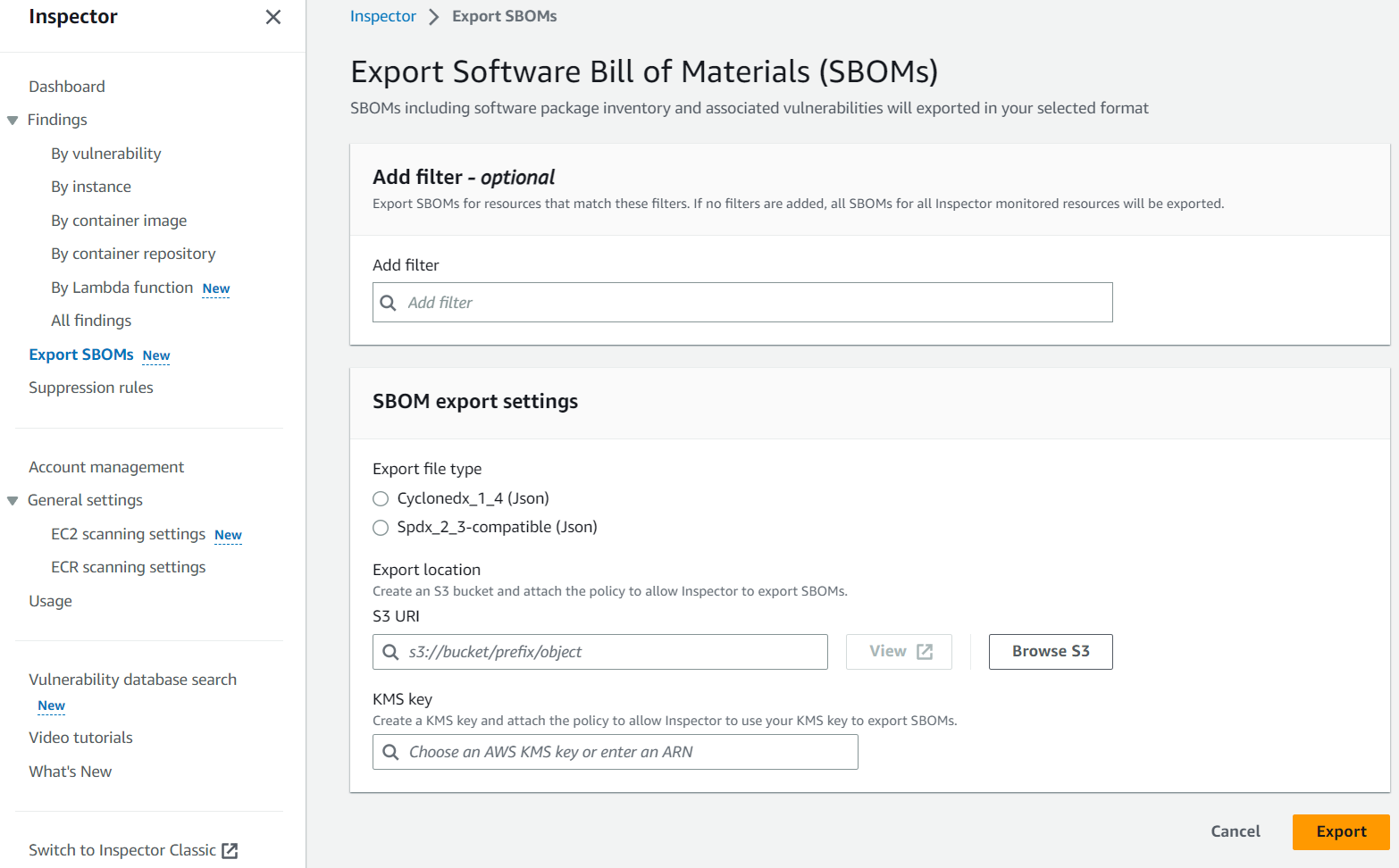
Task: Close the Inspector side navigation panel
Action: 273,17
